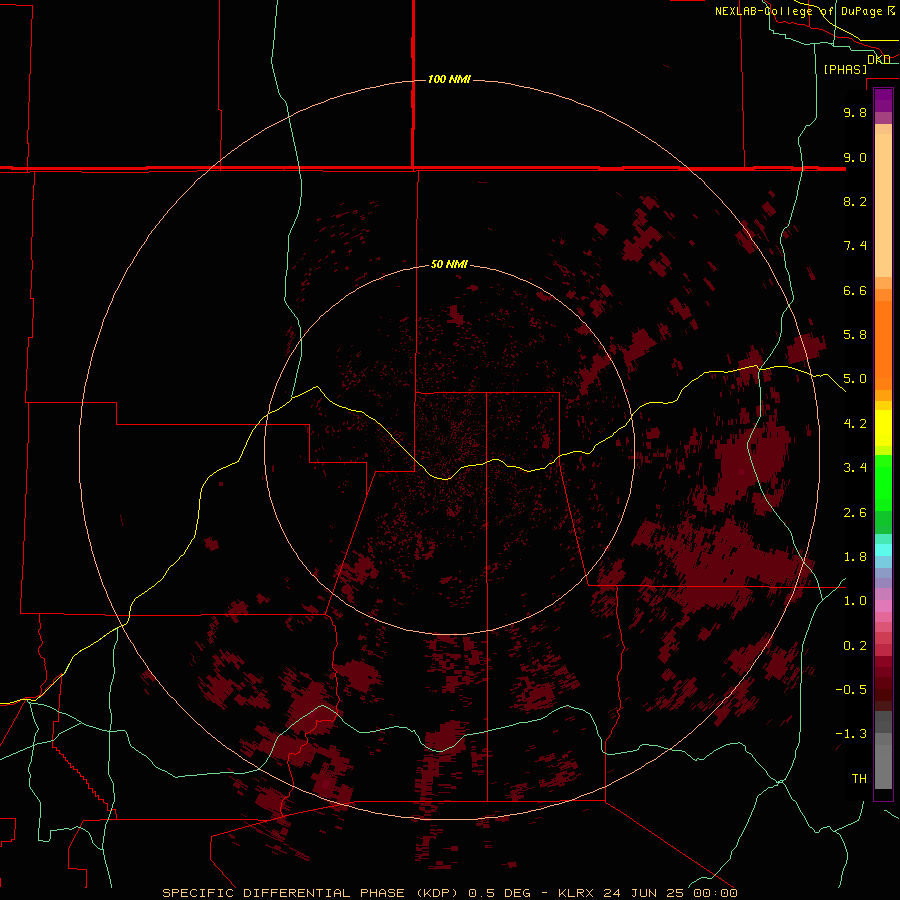Click the 8.2 value on color scale
The width and height of the screenshot is (900, 900).
pyautogui.click(x=855, y=201)
